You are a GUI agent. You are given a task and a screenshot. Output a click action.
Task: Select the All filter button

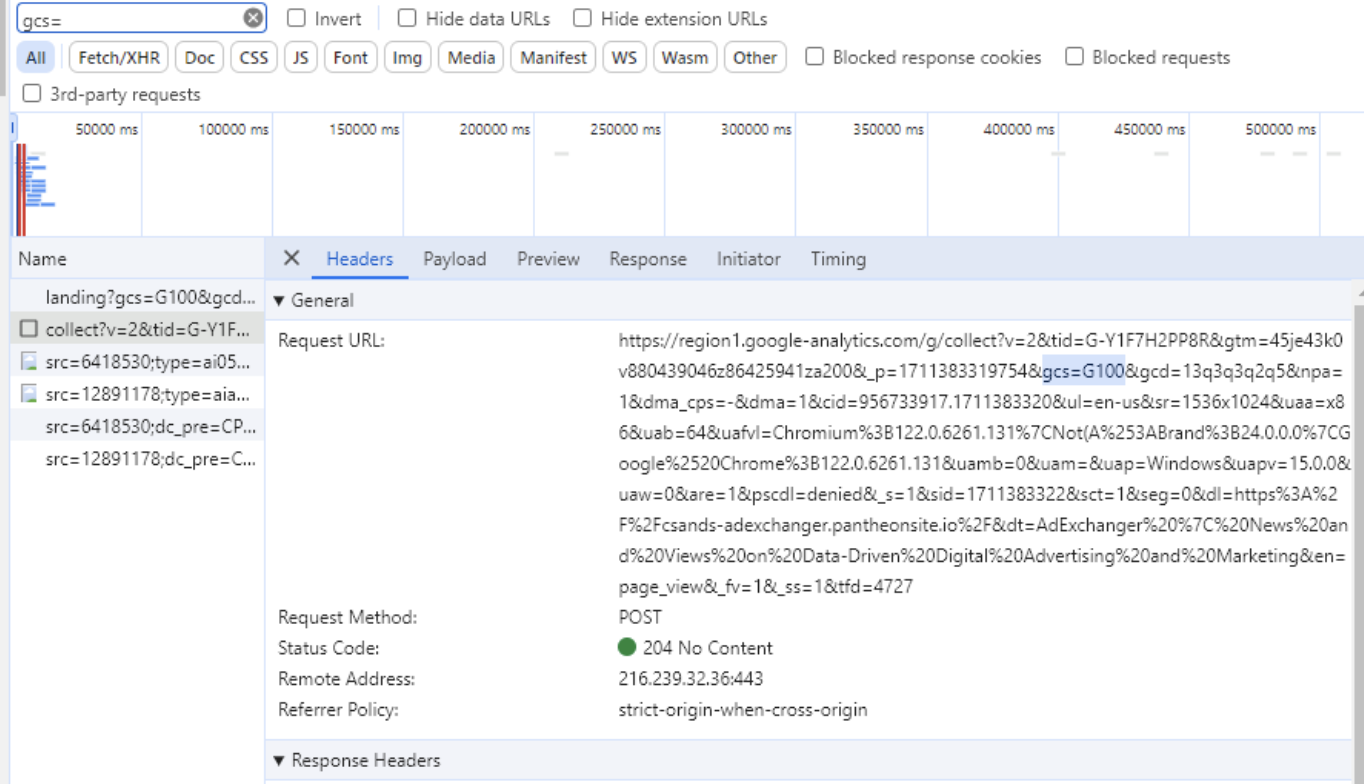coord(36,57)
